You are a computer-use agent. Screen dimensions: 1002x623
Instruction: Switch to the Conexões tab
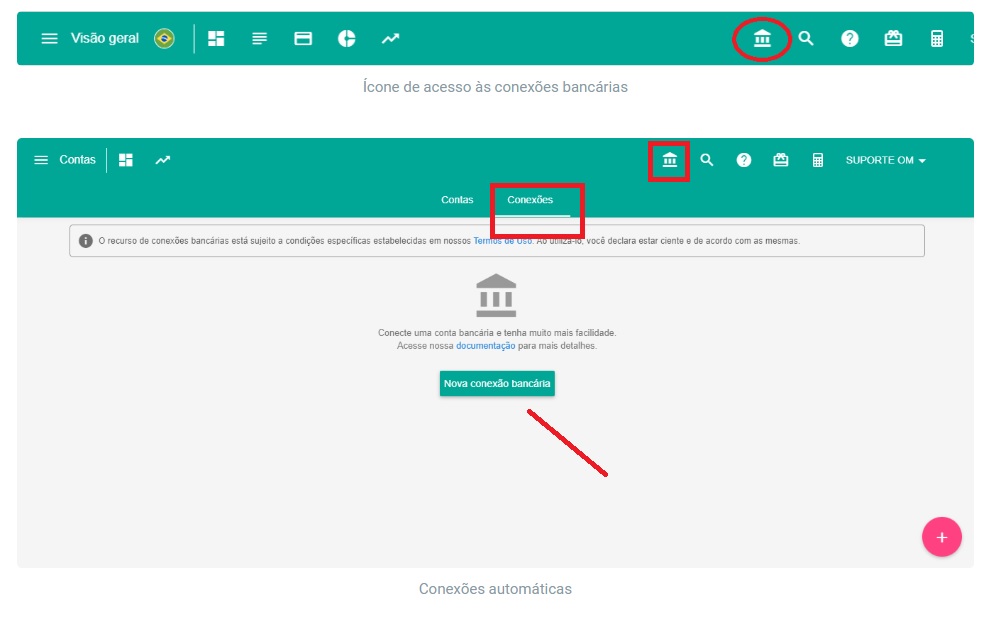click(530, 200)
